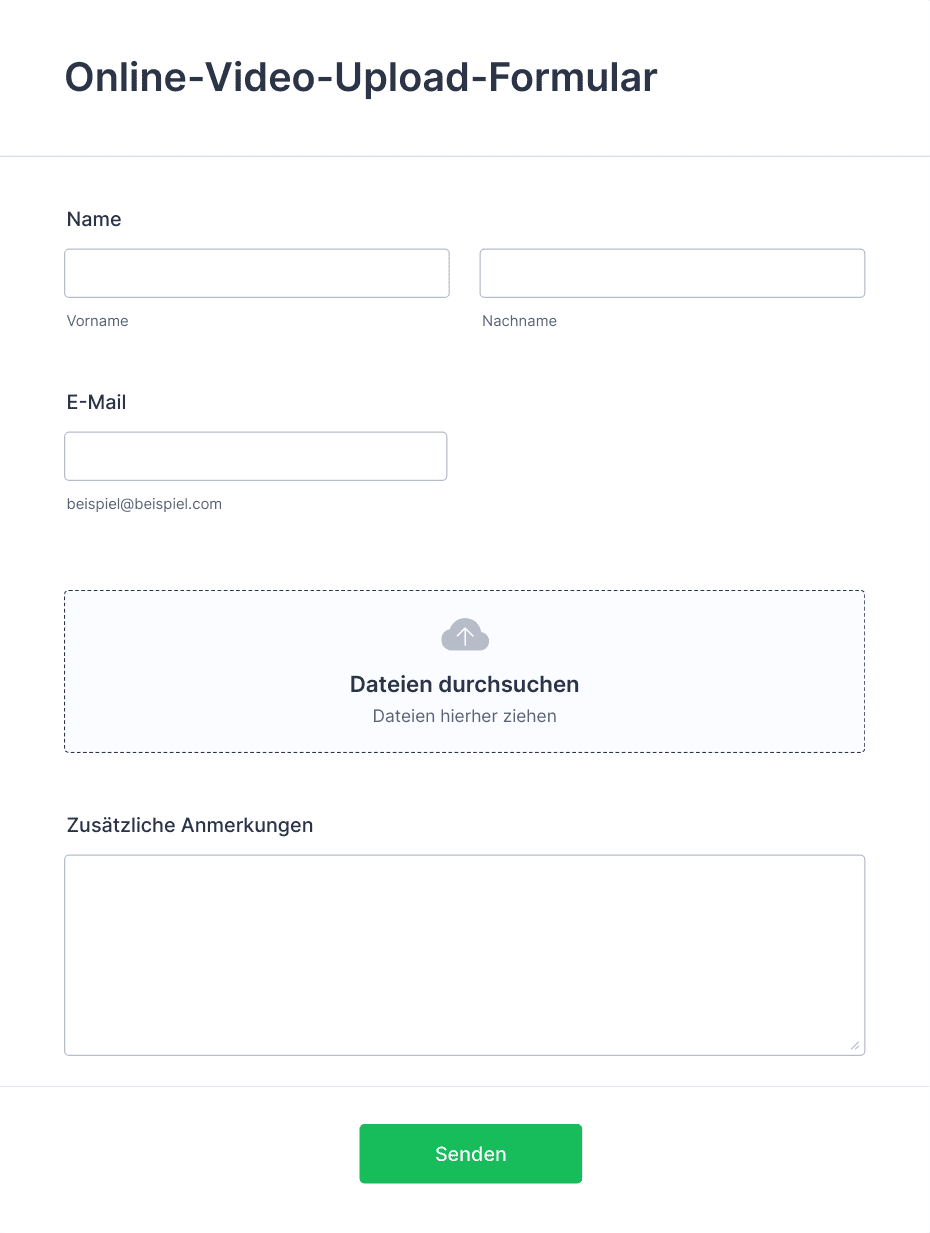
Task: Click the beispiel@beispiel.com hint text
Action: pyautogui.click(x=144, y=504)
